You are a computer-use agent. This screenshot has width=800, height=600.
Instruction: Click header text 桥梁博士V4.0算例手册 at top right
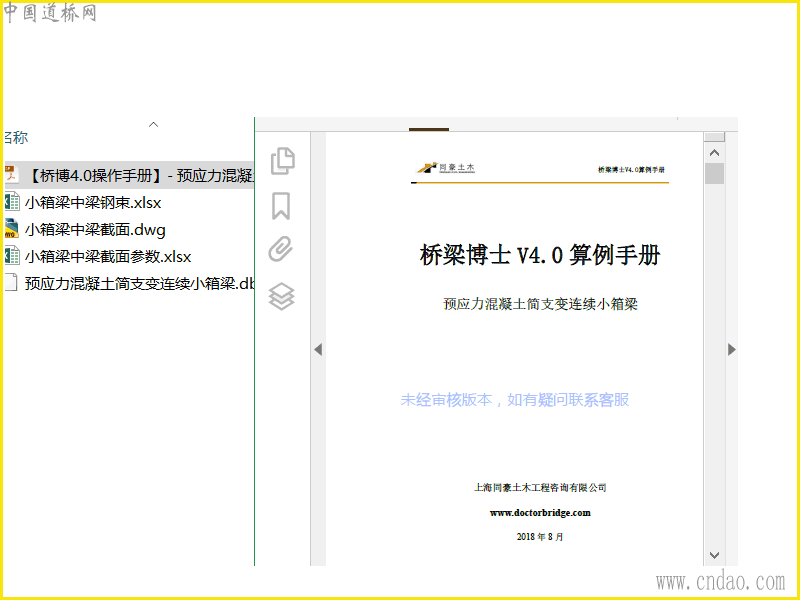click(x=631, y=169)
